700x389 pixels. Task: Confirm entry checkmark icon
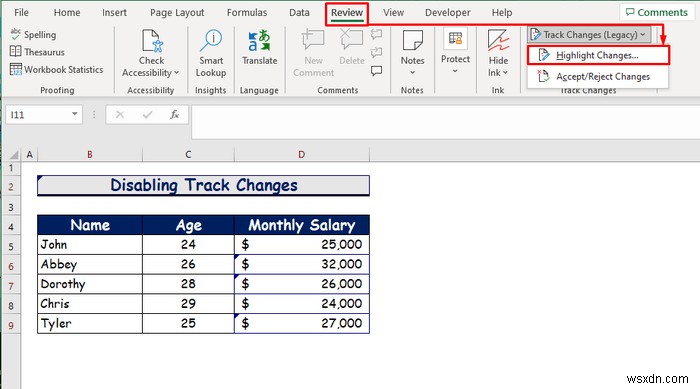coord(147,115)
